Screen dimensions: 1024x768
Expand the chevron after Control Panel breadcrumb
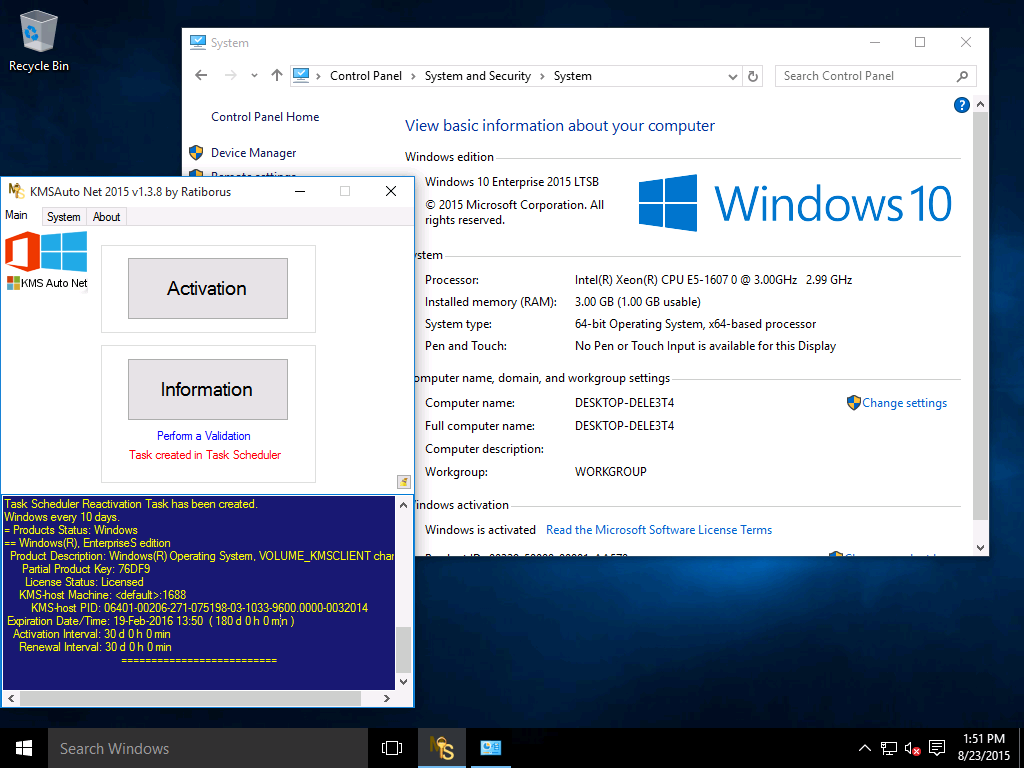413,76
